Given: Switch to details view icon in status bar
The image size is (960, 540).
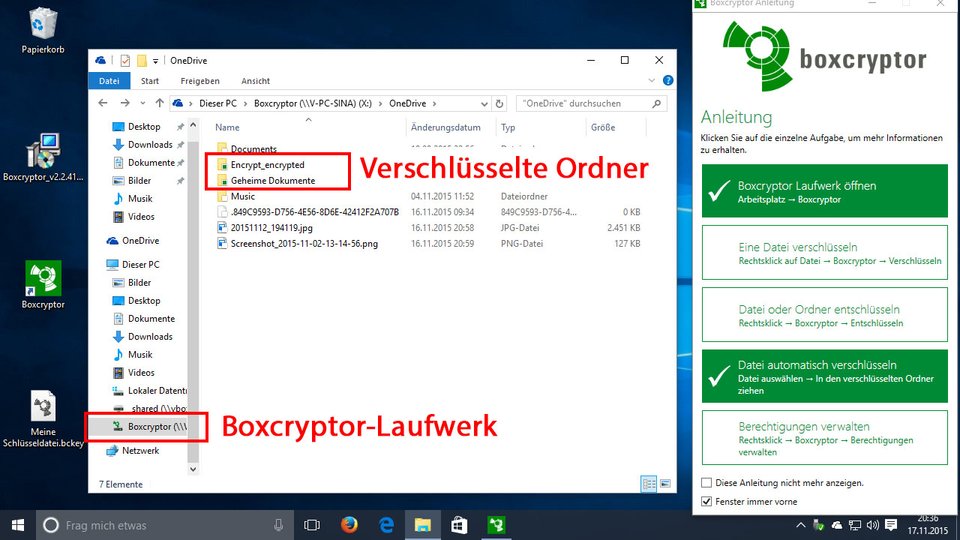Looking at the screenshot, I should coord(648,484).
